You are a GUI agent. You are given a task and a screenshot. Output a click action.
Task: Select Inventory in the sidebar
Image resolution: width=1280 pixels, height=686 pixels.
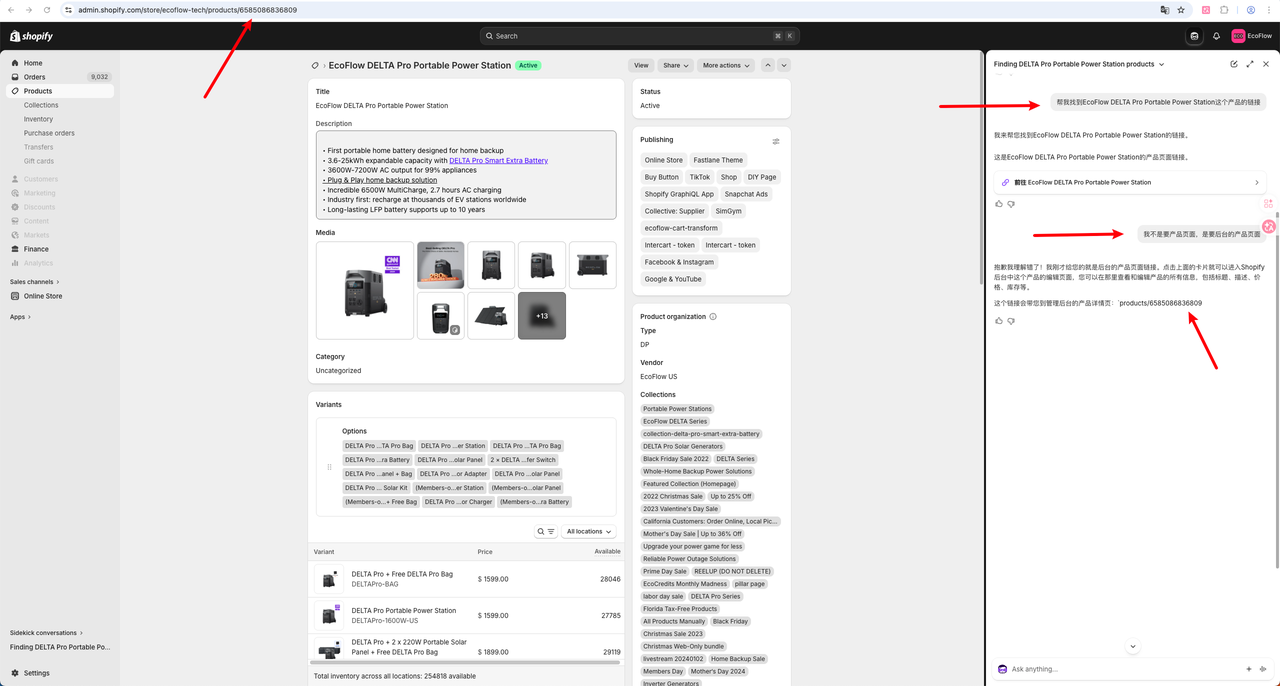pyautogui.click(x=39, y=119)
